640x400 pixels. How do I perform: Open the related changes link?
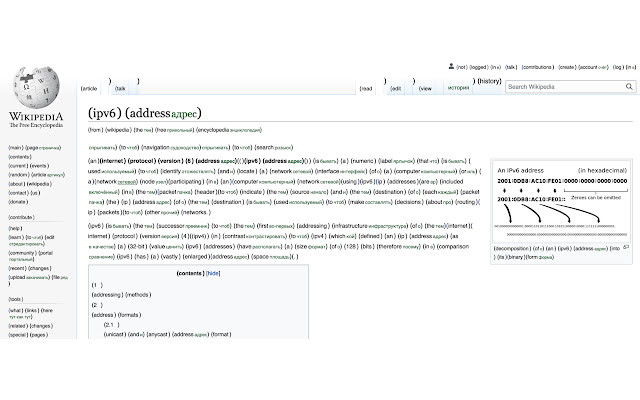pyautogui.click(x=31, y=326)
